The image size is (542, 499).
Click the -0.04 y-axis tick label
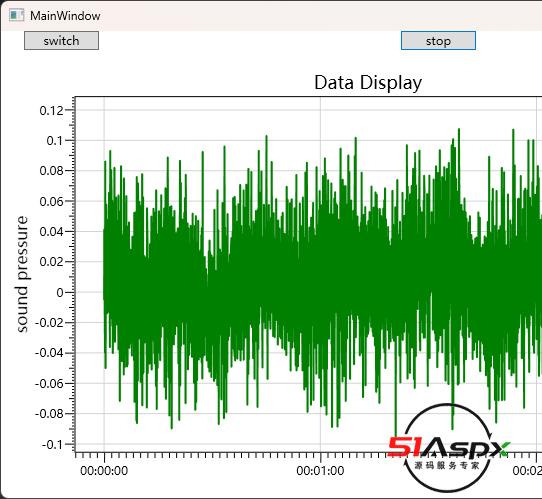[49, 353]
